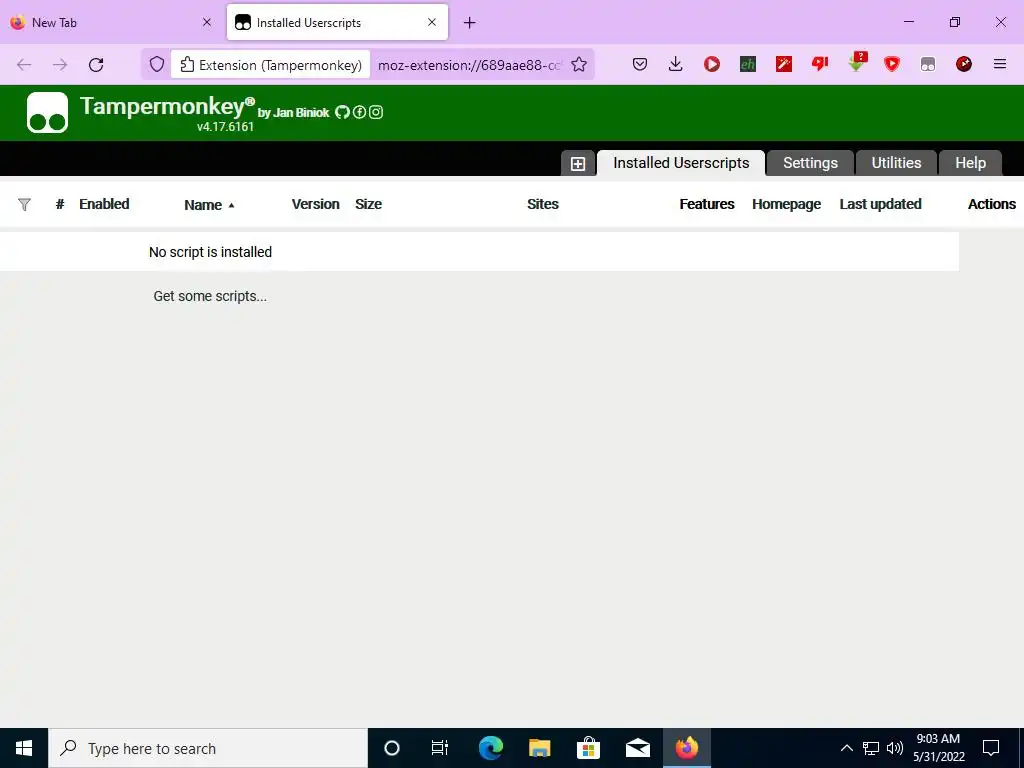The height and width of the screenshot is (768, 1024).
Task: Open Cortana circle icon on taskbar
Action: (391, 748)
